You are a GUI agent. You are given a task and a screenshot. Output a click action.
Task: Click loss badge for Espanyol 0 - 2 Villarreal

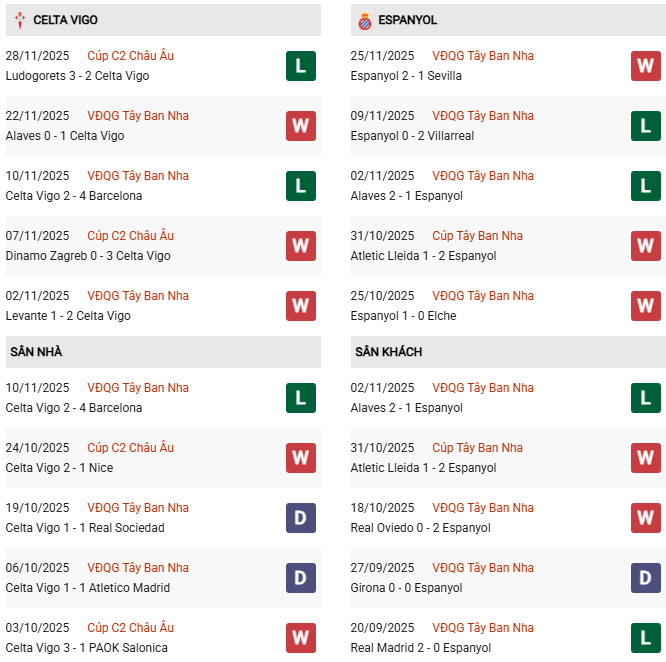[x=645, y=126]
